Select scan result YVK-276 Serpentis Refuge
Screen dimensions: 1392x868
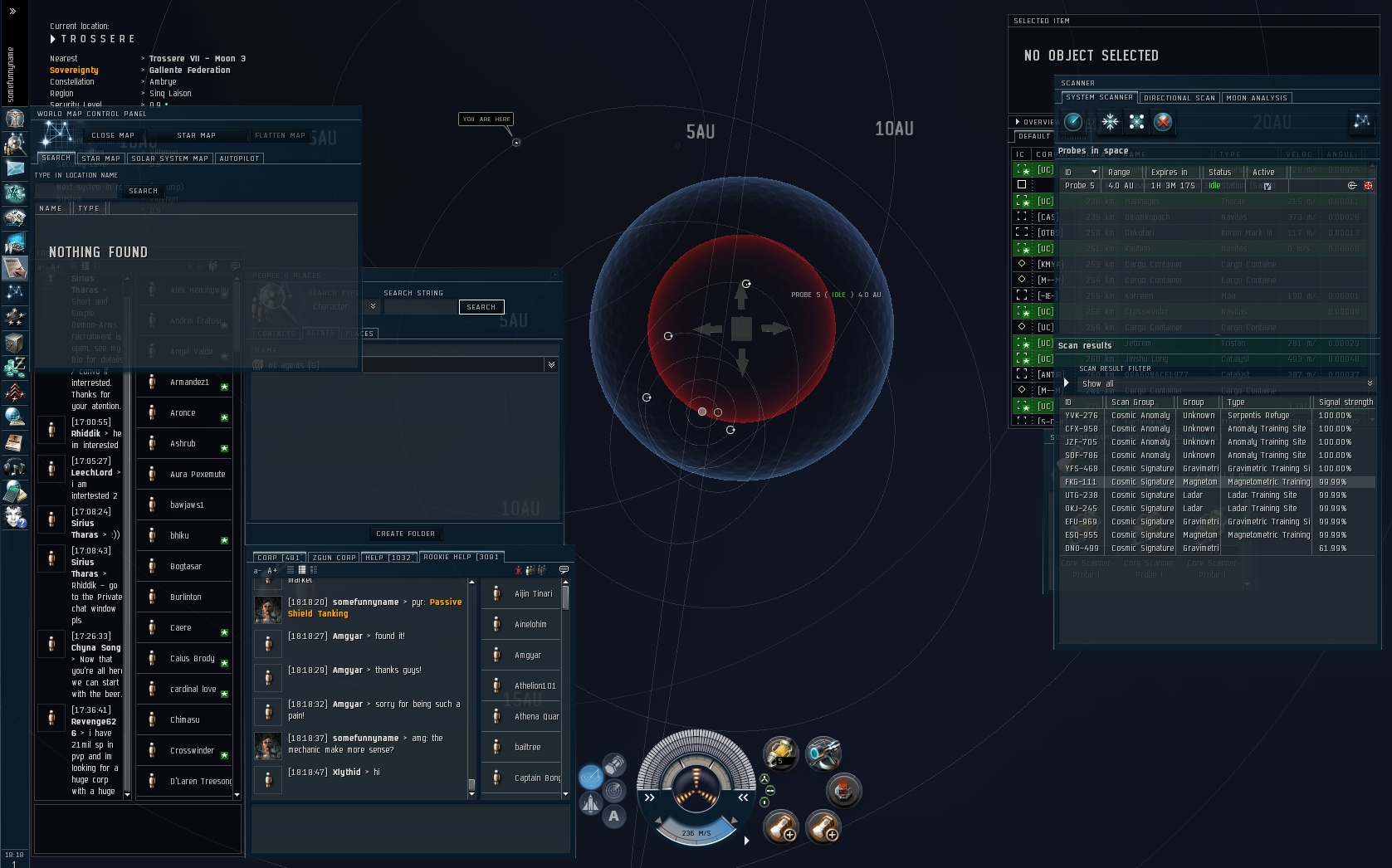tap(1217, 416)
